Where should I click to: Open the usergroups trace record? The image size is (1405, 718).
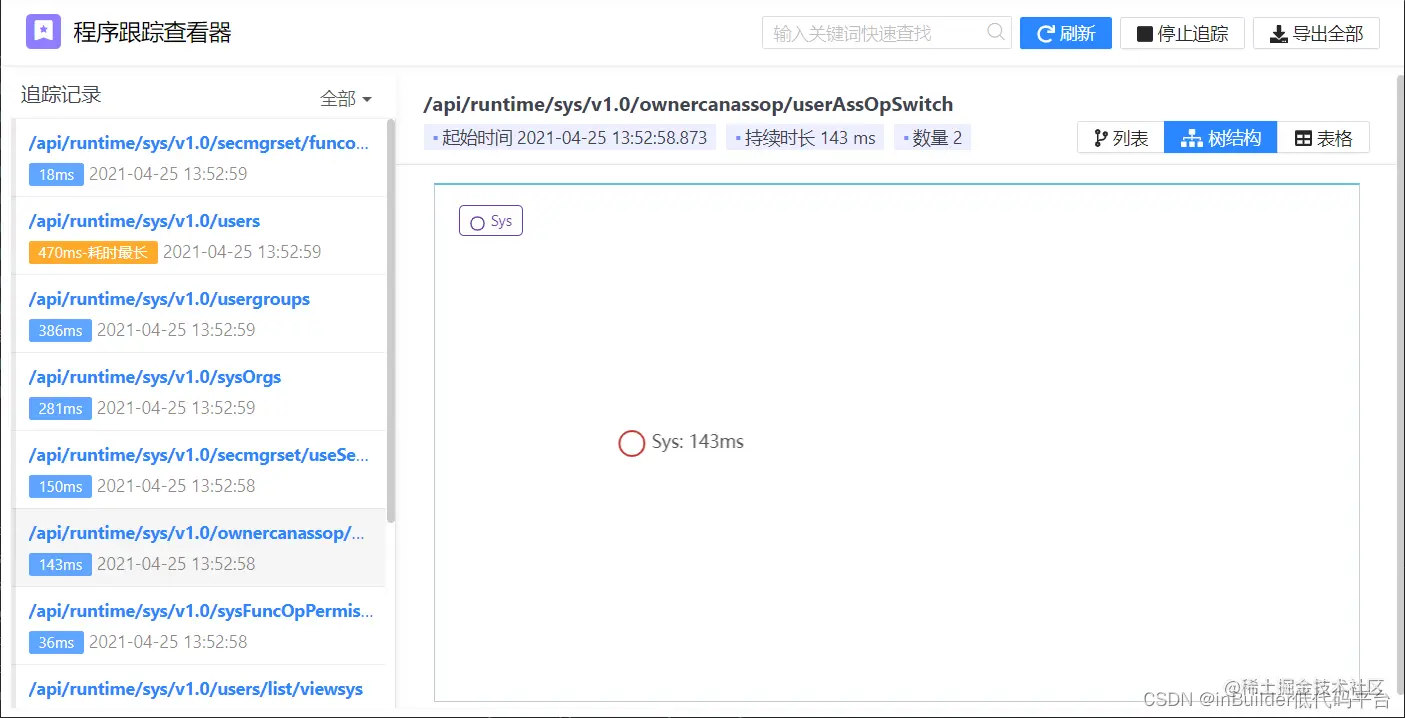[x=199, y=314]
